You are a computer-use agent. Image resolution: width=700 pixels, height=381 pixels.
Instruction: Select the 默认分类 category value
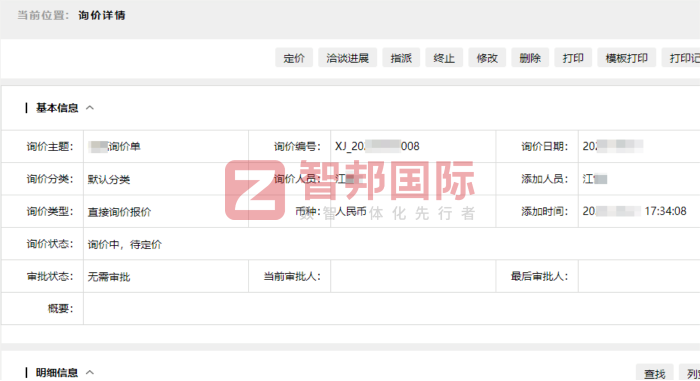[109, 180]
